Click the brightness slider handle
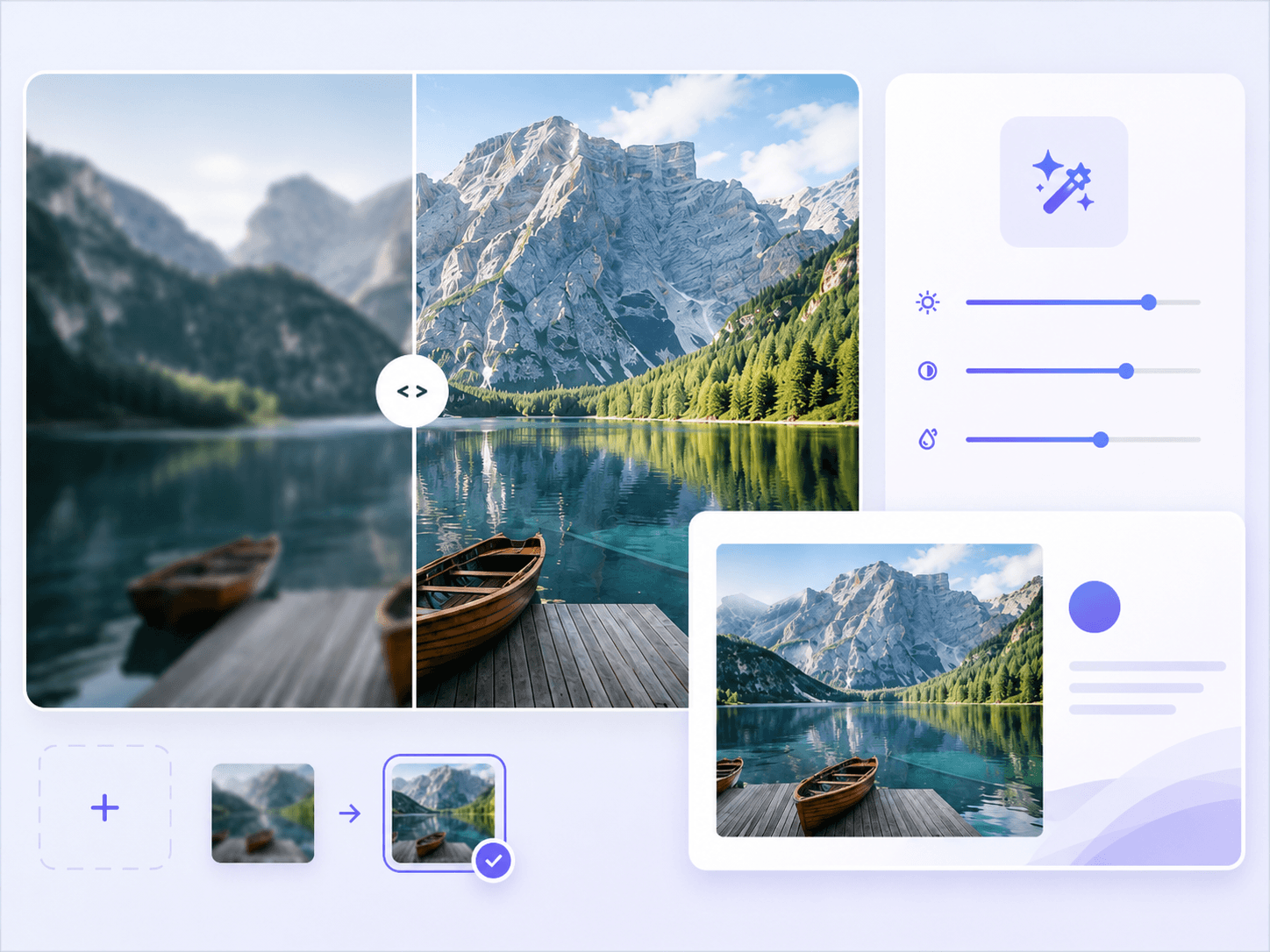 [1148, 302]
